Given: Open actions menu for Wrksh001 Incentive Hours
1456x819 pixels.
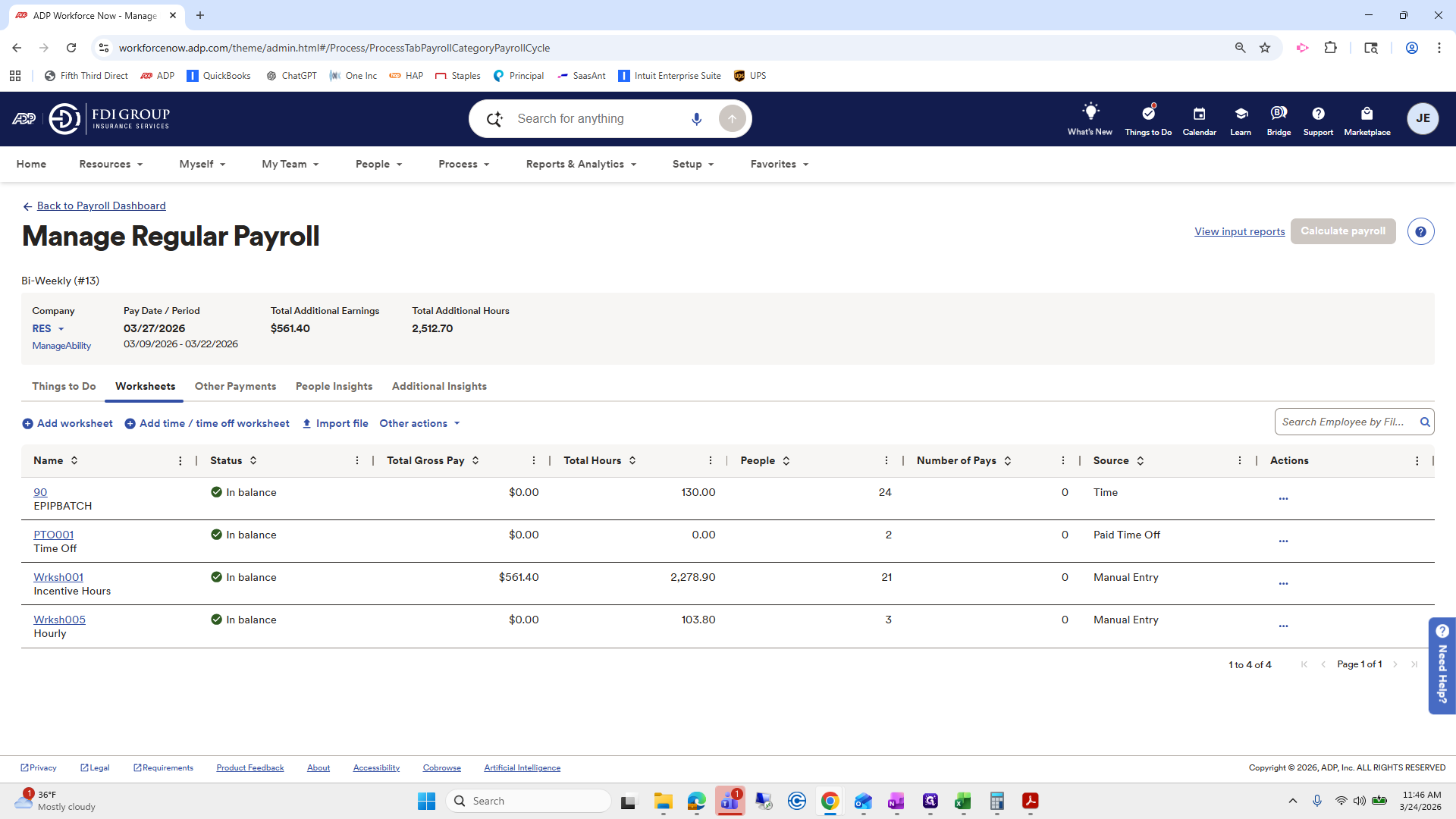Looking at the screenshot, I should point(1283,583).
